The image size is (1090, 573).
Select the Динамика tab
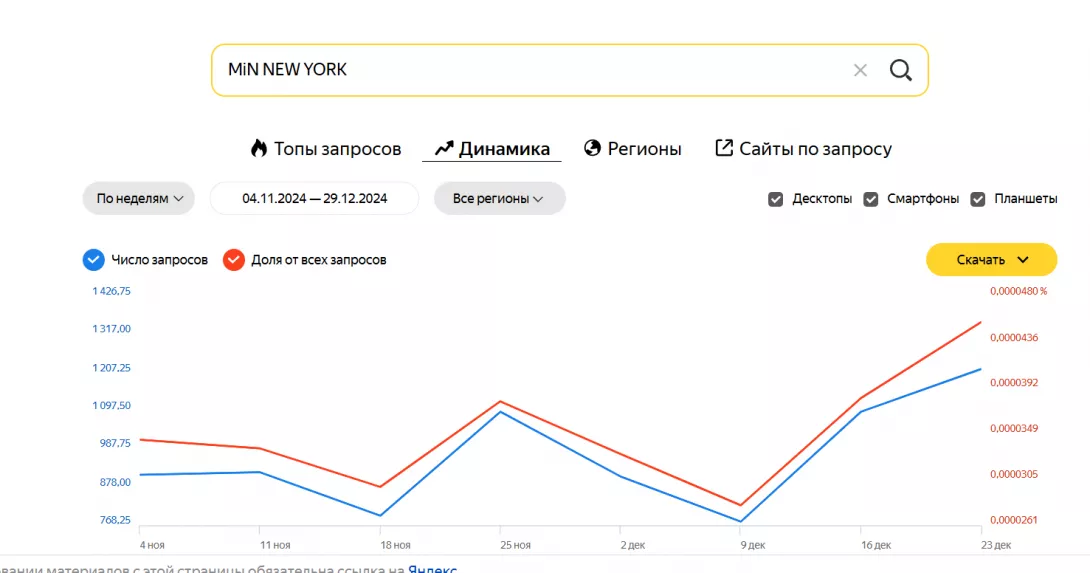(x=492, y=149)
